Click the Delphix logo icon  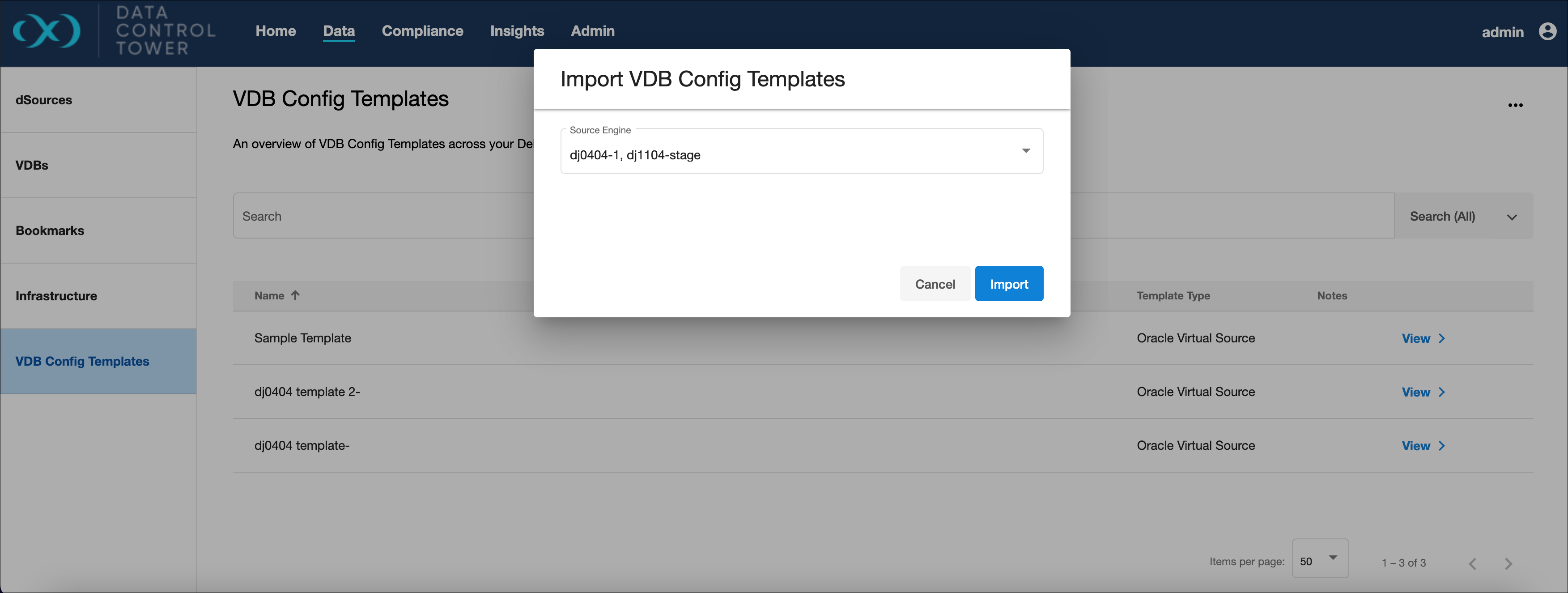click(46, 31)
